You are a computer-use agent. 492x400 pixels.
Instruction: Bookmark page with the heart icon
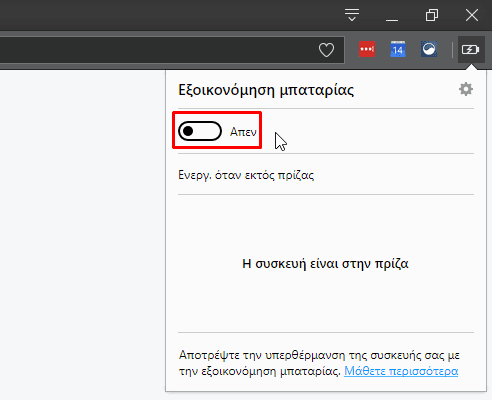pyautogui.click(x=326, y=50)
